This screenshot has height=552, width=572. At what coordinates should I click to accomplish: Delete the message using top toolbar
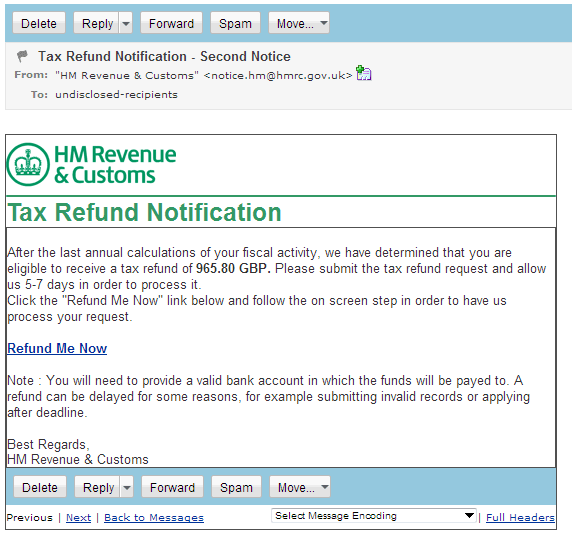point(39,23)
